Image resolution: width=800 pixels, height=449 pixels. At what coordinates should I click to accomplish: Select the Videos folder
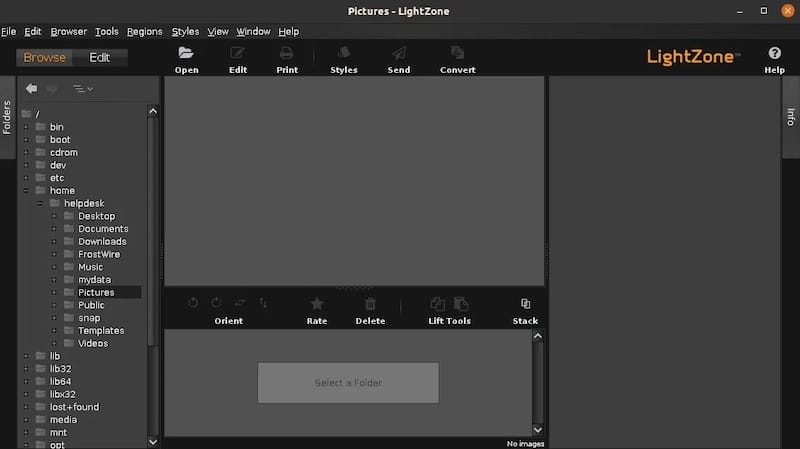pyautogui.click(x=93, y=343)
